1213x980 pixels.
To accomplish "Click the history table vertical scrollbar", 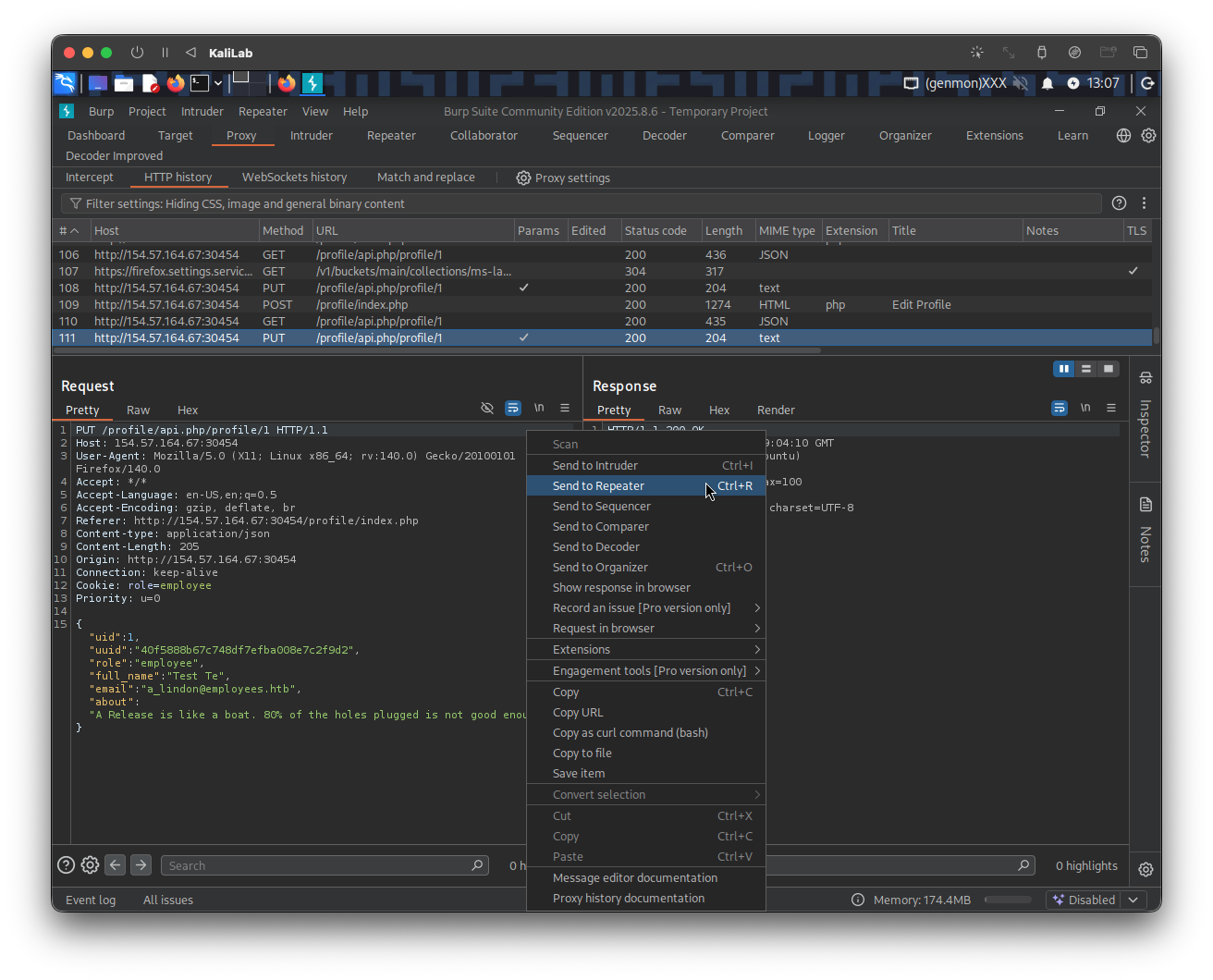I will (x=1156, y=337).
